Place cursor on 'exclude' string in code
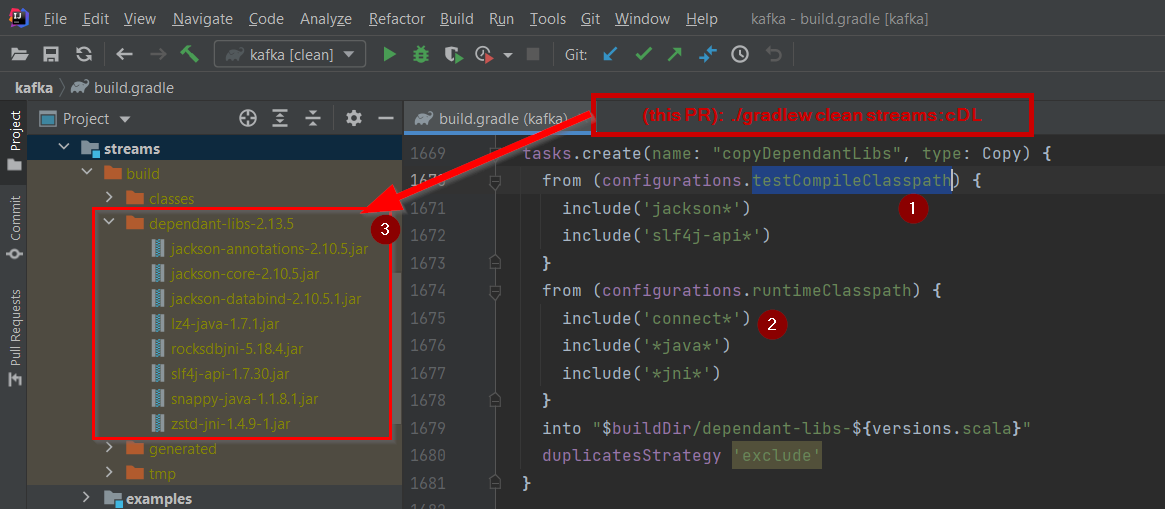This screenshot has height=509, width=1165. tap(776, 455)
